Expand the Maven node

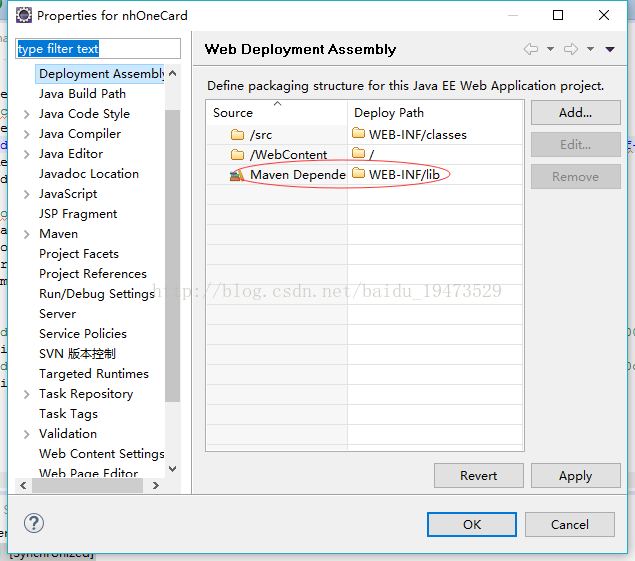pos(27,234)
